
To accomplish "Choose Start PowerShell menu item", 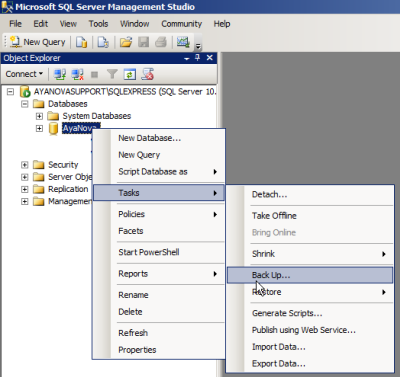I will click(159, 252).
